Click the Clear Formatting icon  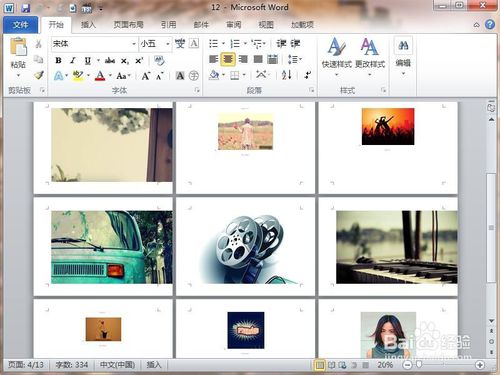coord(159,60)
